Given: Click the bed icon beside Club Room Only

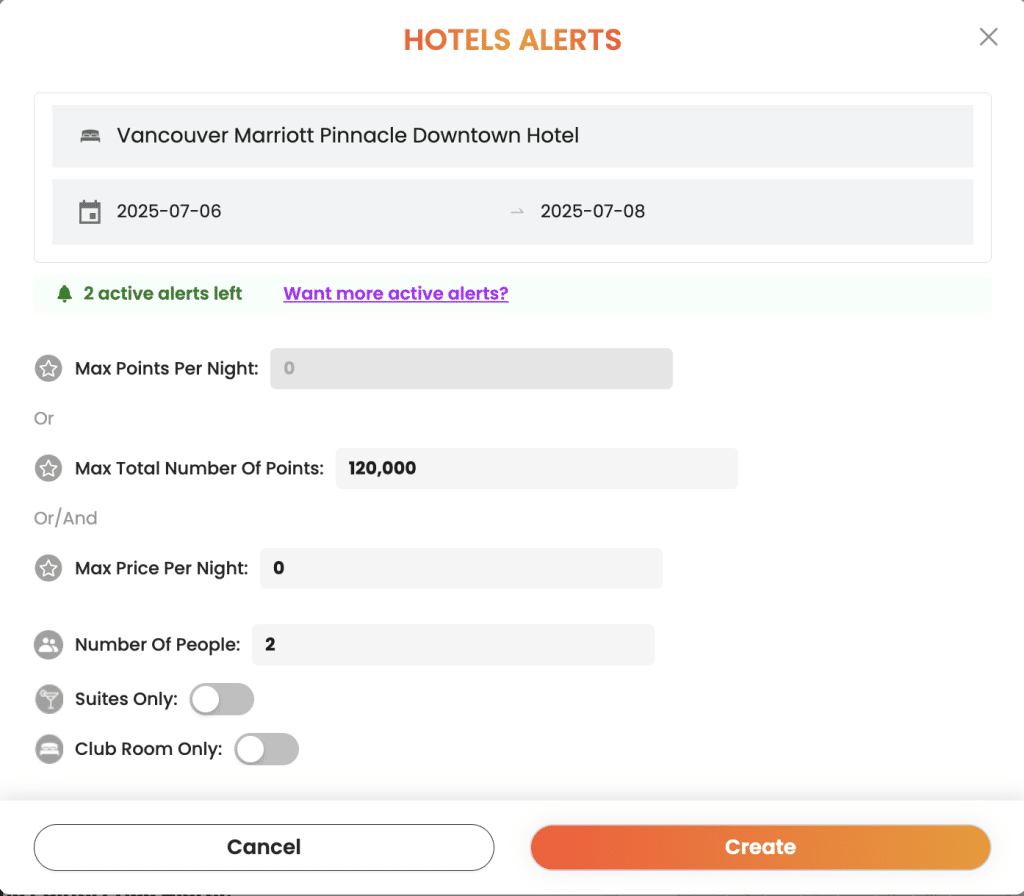Looking at the screenshot, I should [x=48, y=749].
